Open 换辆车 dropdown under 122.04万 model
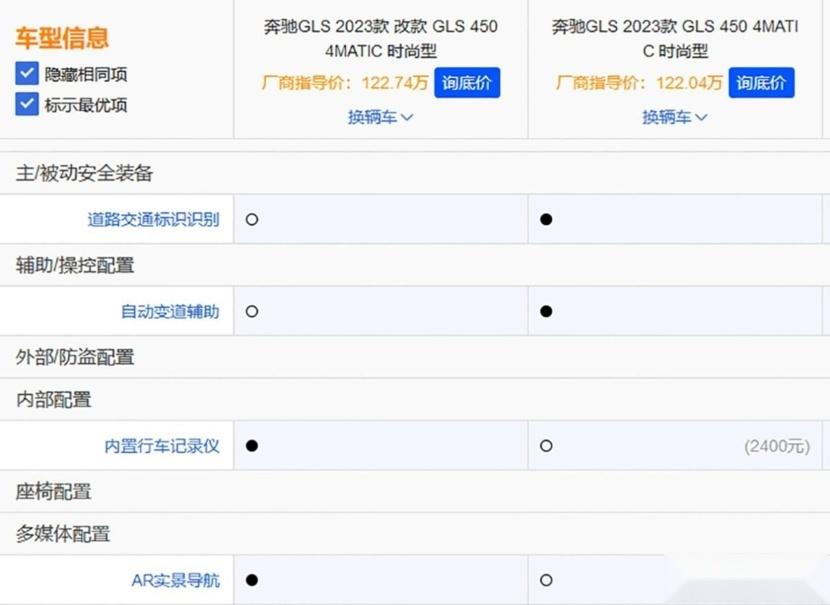830x605 pixels. pos(674,117)
